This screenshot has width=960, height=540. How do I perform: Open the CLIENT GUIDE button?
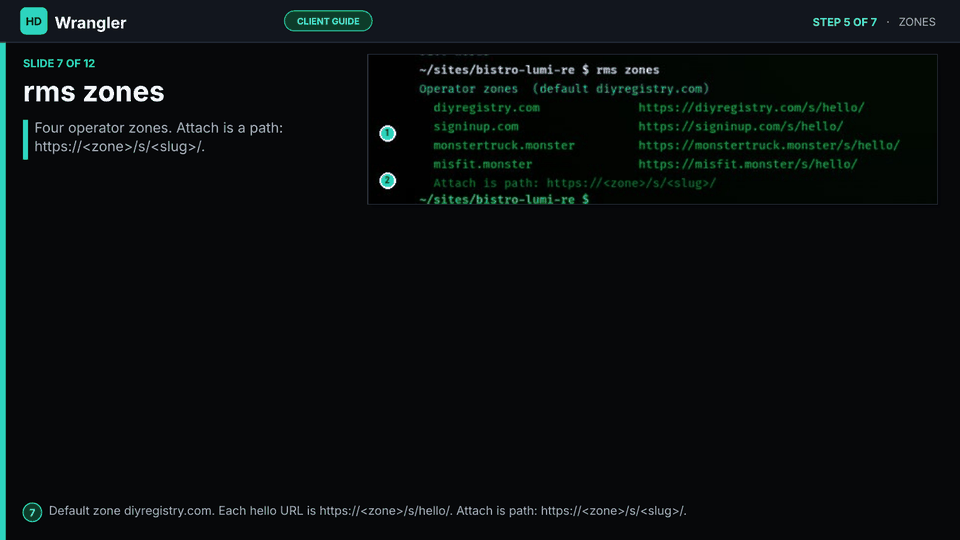[x=328, y=21]
